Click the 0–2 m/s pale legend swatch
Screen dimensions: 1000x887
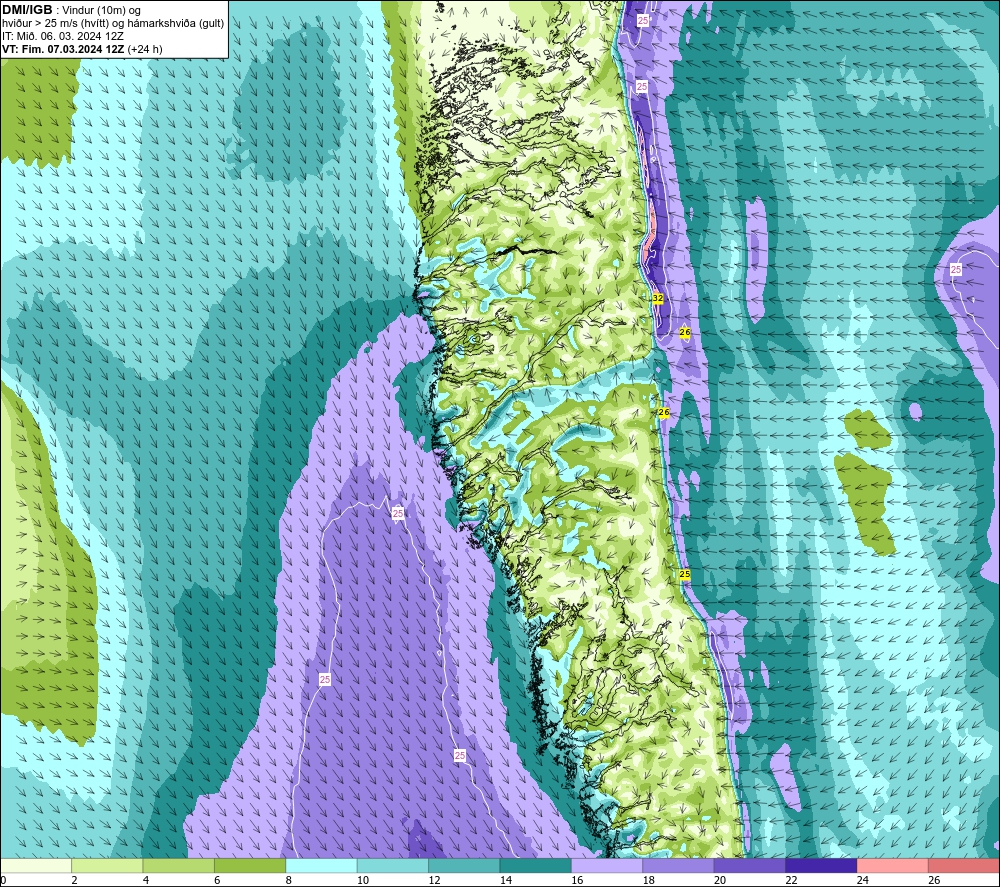pyautogui.click(x=36, y=866)
